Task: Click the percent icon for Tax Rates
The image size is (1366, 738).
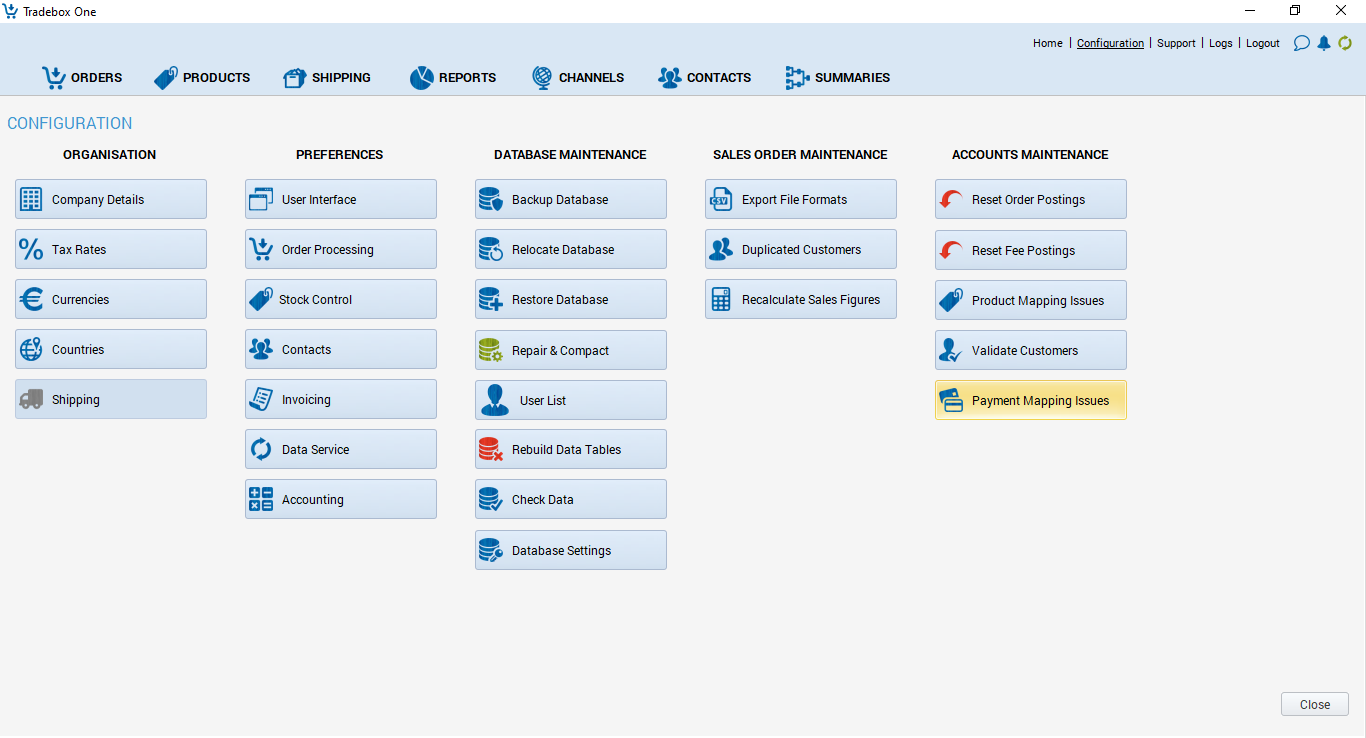Action: point(31,249)
